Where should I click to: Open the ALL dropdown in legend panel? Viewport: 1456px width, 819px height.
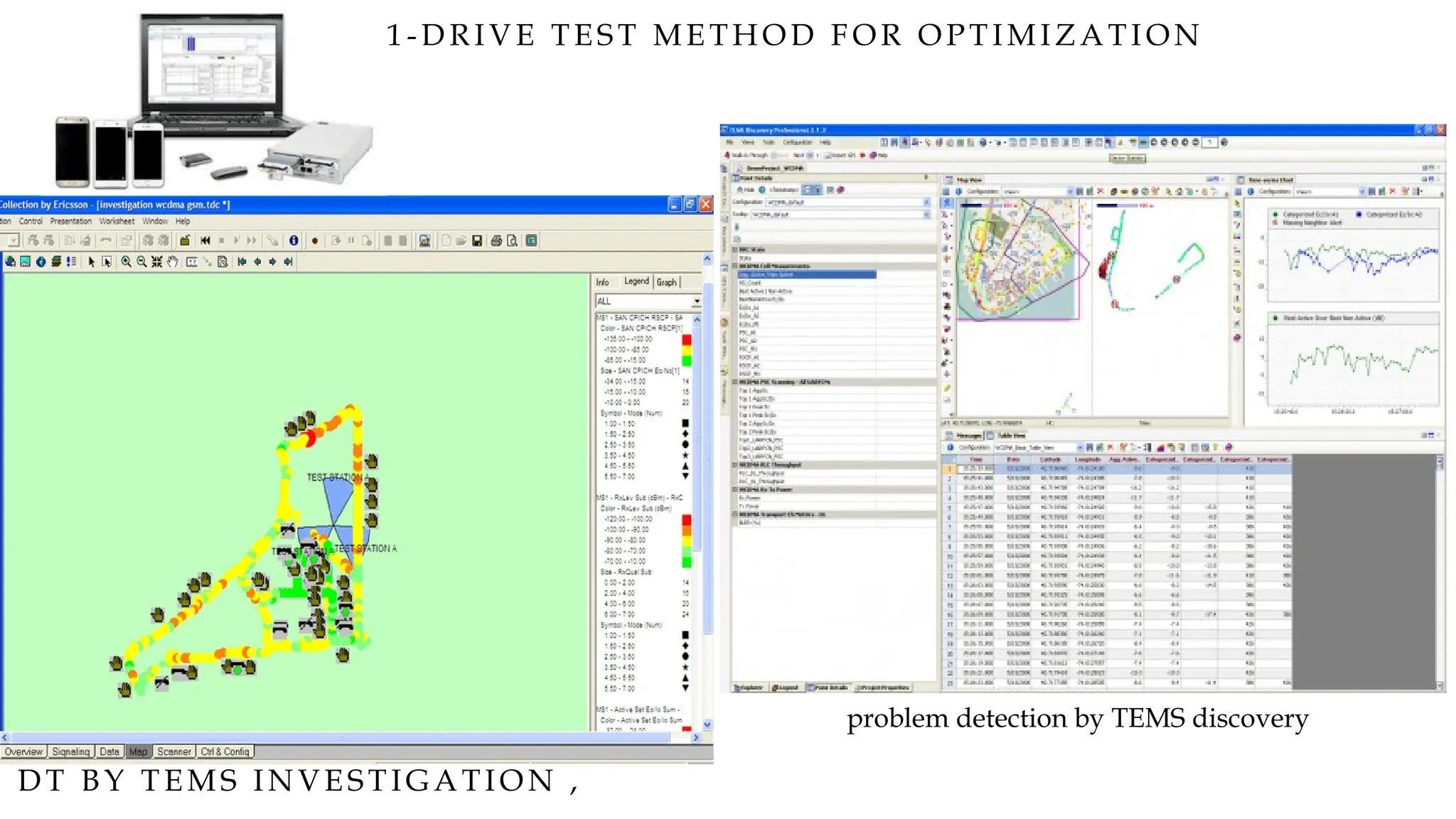tap(697, 301)
